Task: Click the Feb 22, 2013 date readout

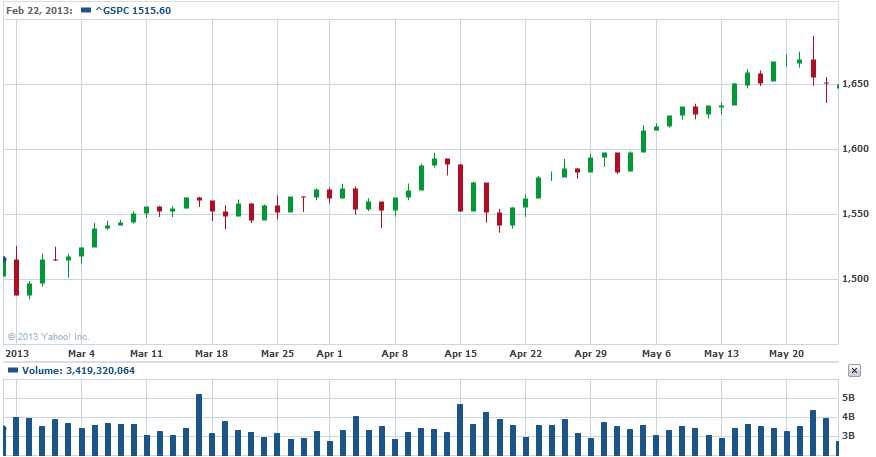Action: tap(38, 10)
